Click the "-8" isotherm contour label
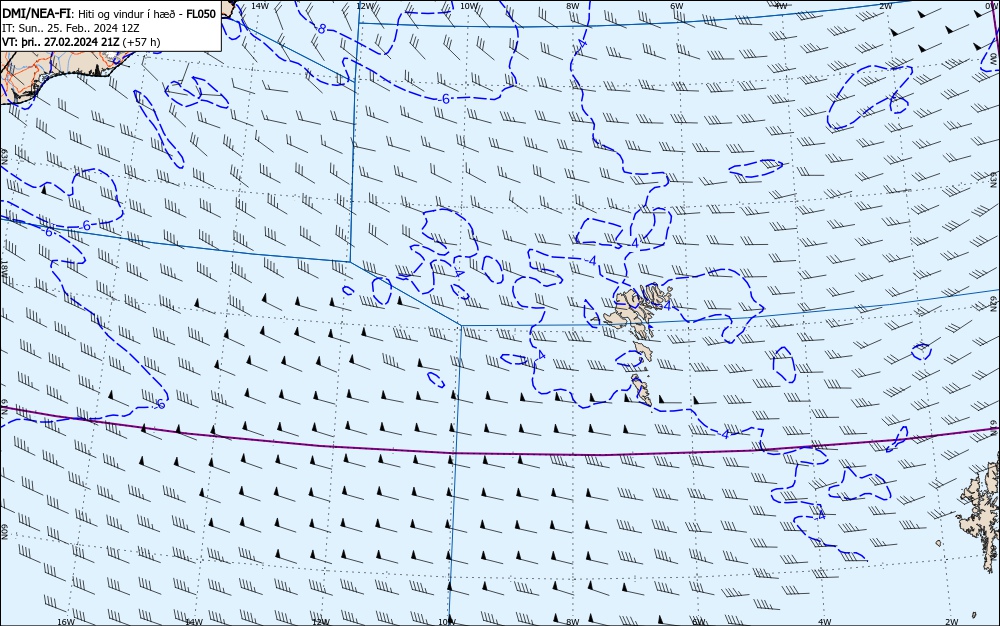The image size is (1000, 626). pos(321,29)
